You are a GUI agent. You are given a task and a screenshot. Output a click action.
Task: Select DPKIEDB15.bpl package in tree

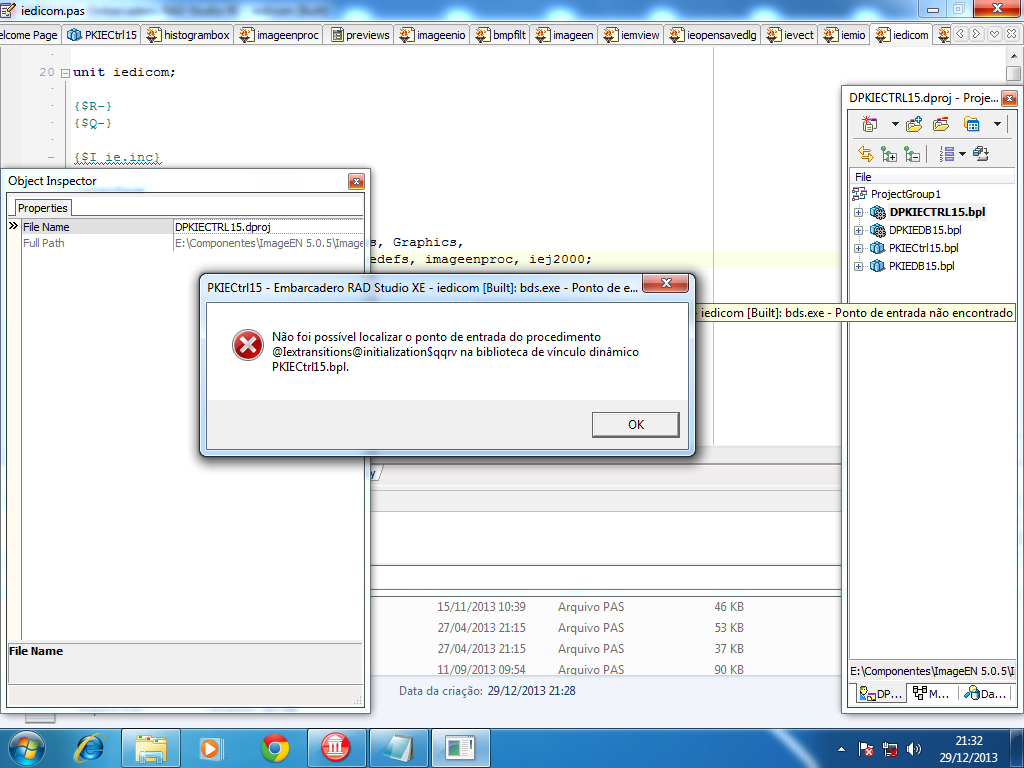925,230
